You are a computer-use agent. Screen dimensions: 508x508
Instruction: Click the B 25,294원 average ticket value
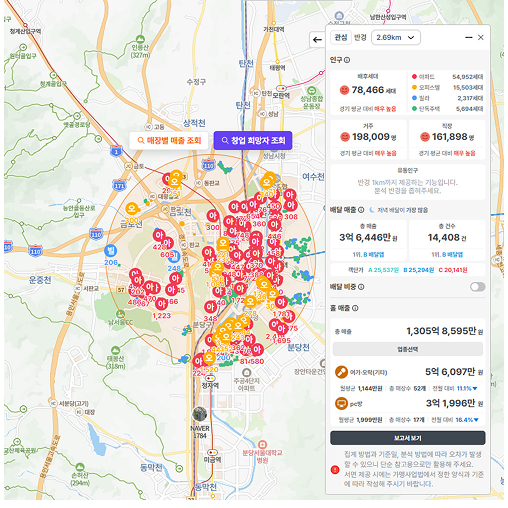tap(419, 270)
